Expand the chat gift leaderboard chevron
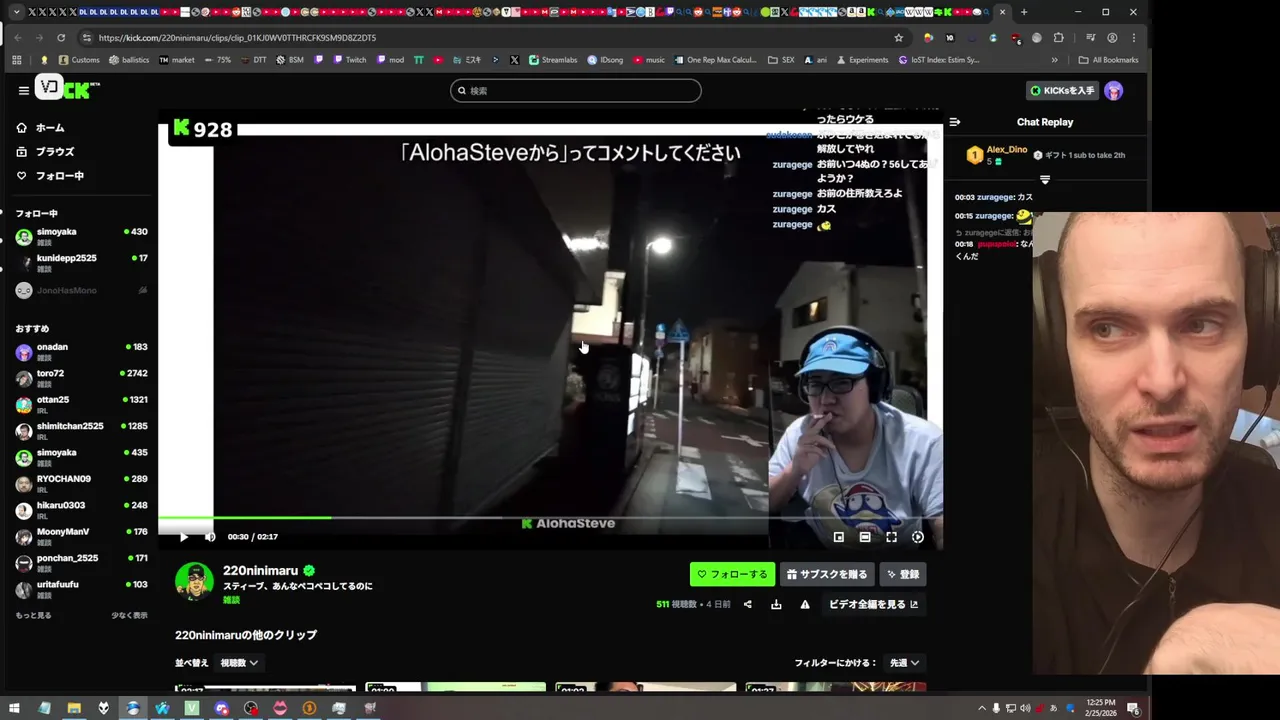This screenshot has width=1280, height=720. pos(1045,180)
